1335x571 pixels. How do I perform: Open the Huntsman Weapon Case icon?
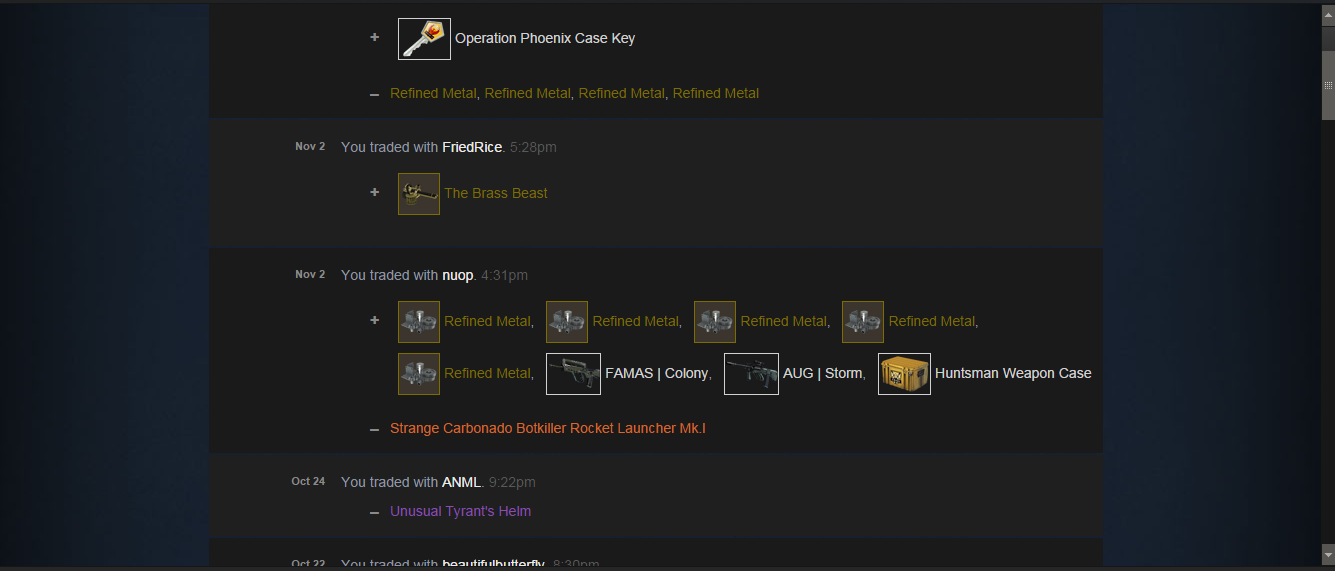[904, 374]
